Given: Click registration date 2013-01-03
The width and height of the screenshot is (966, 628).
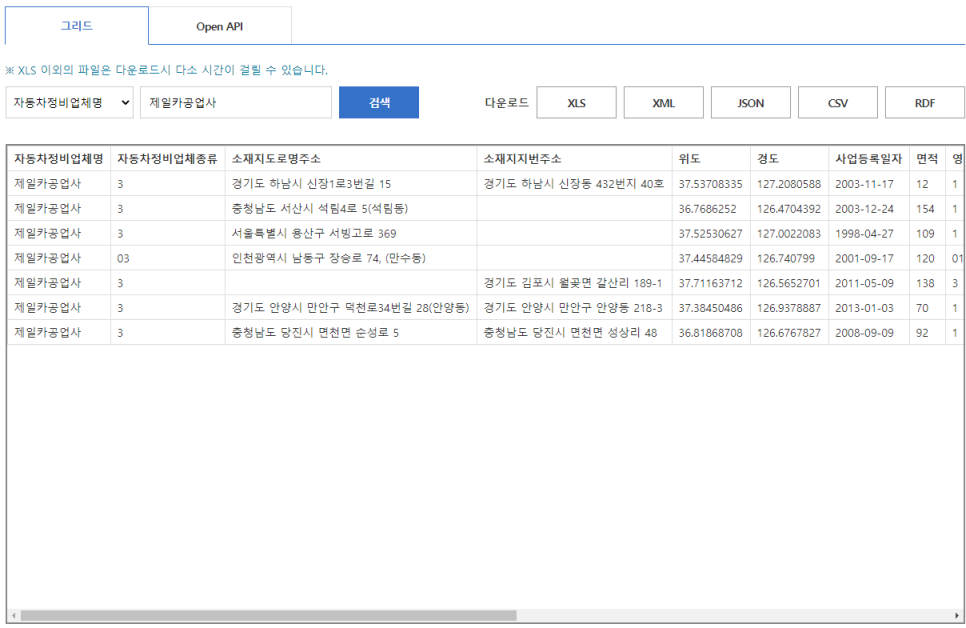Looking at the screenshot, I should (x=864, y=308).
